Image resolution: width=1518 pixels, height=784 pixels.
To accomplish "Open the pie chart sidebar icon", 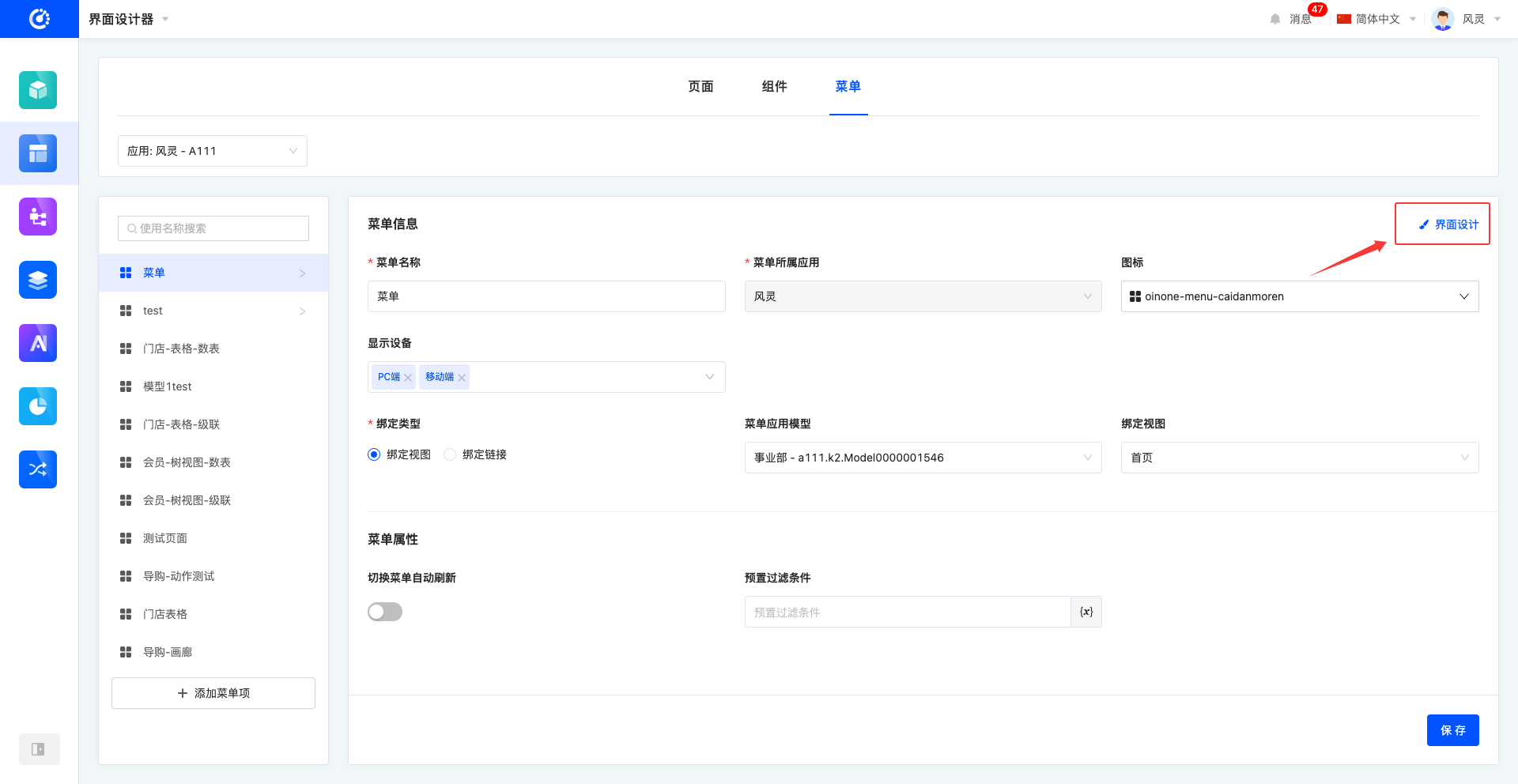I will point(38,406).
